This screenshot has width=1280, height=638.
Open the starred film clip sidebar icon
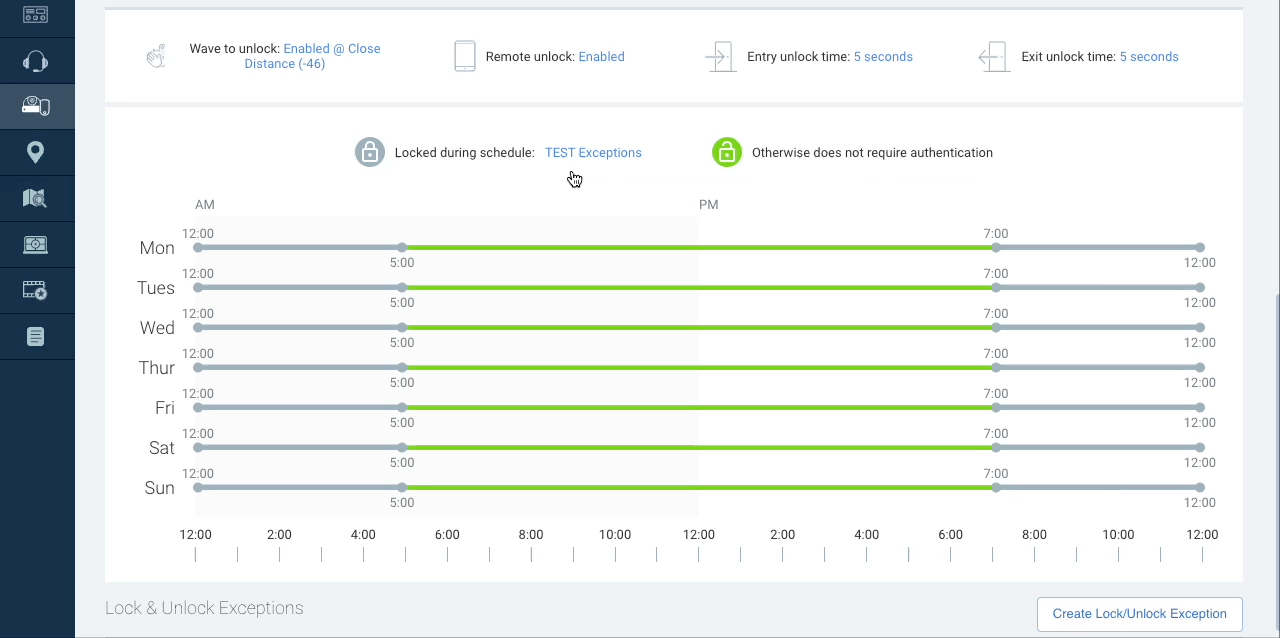click(x=36, y=290)
